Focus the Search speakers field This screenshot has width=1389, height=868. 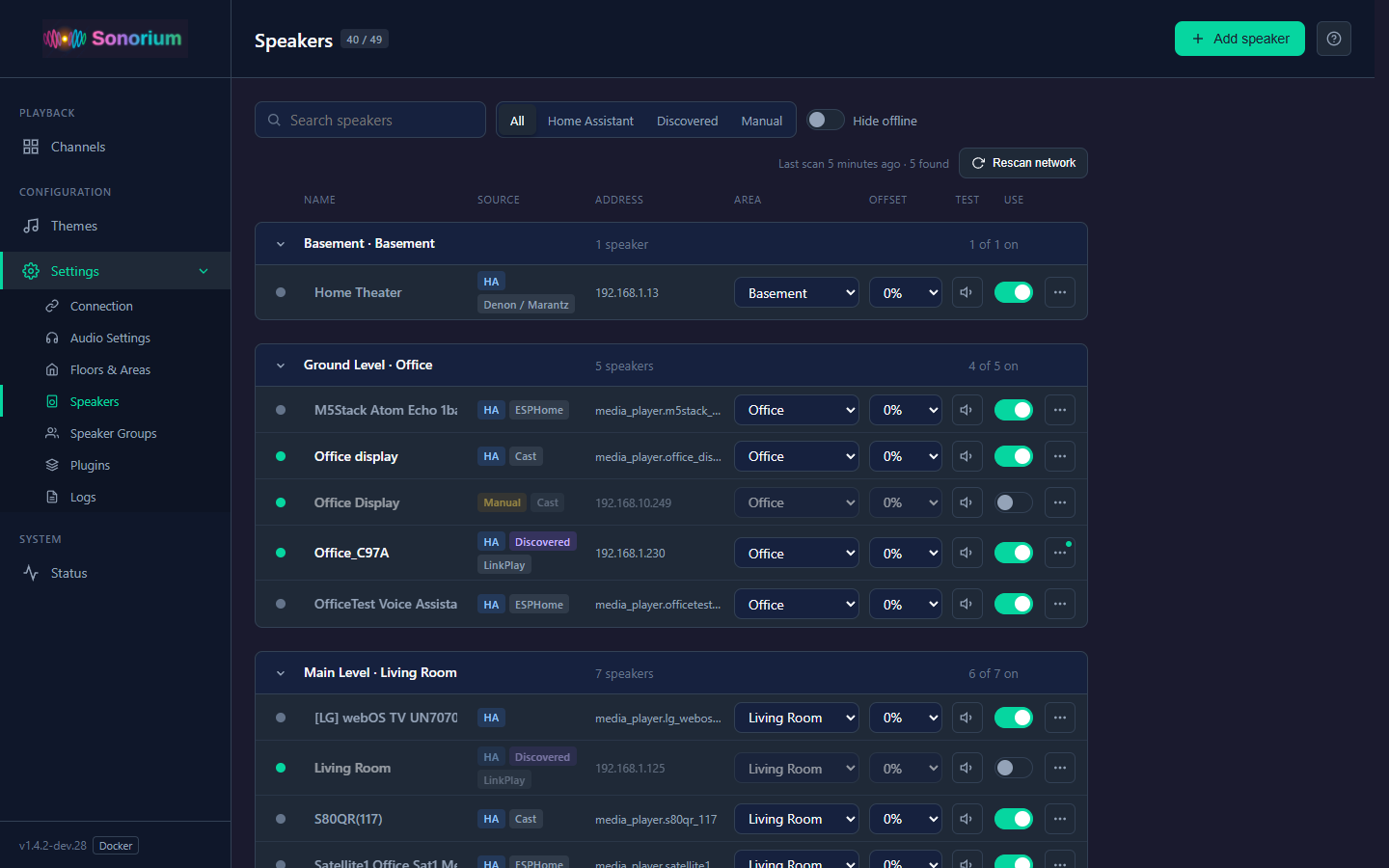[x=370, y=120]
